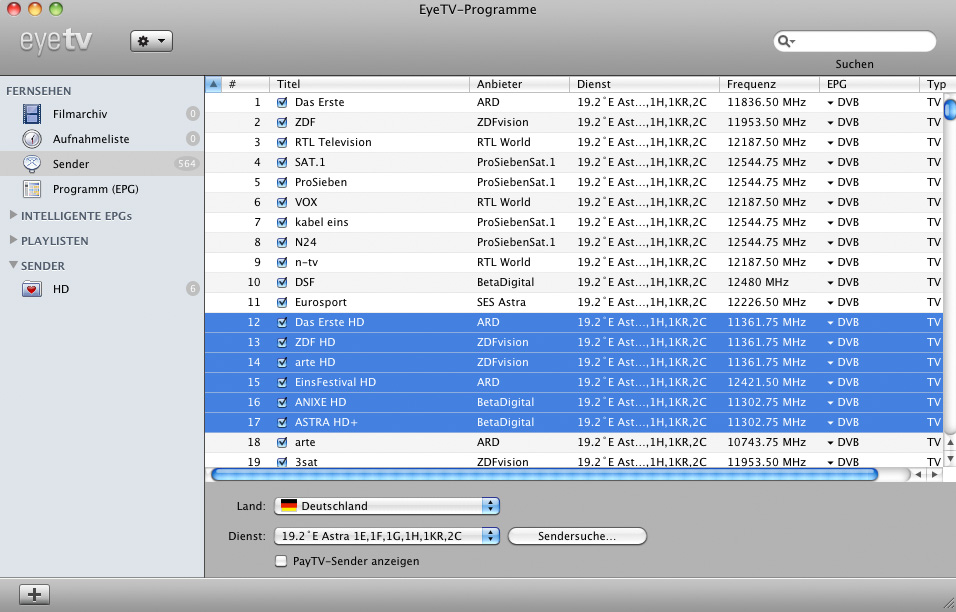Sort by Typ column header
956x612 pixels.
936,84
